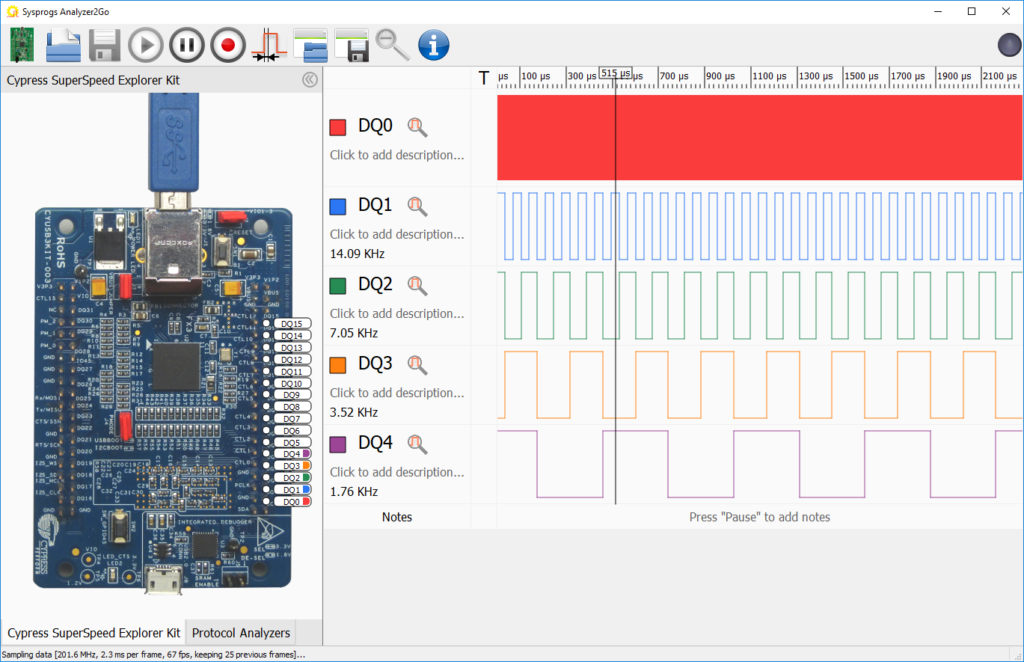Click the 14.09 KHz frequency reading

click(x=357, y=253)
